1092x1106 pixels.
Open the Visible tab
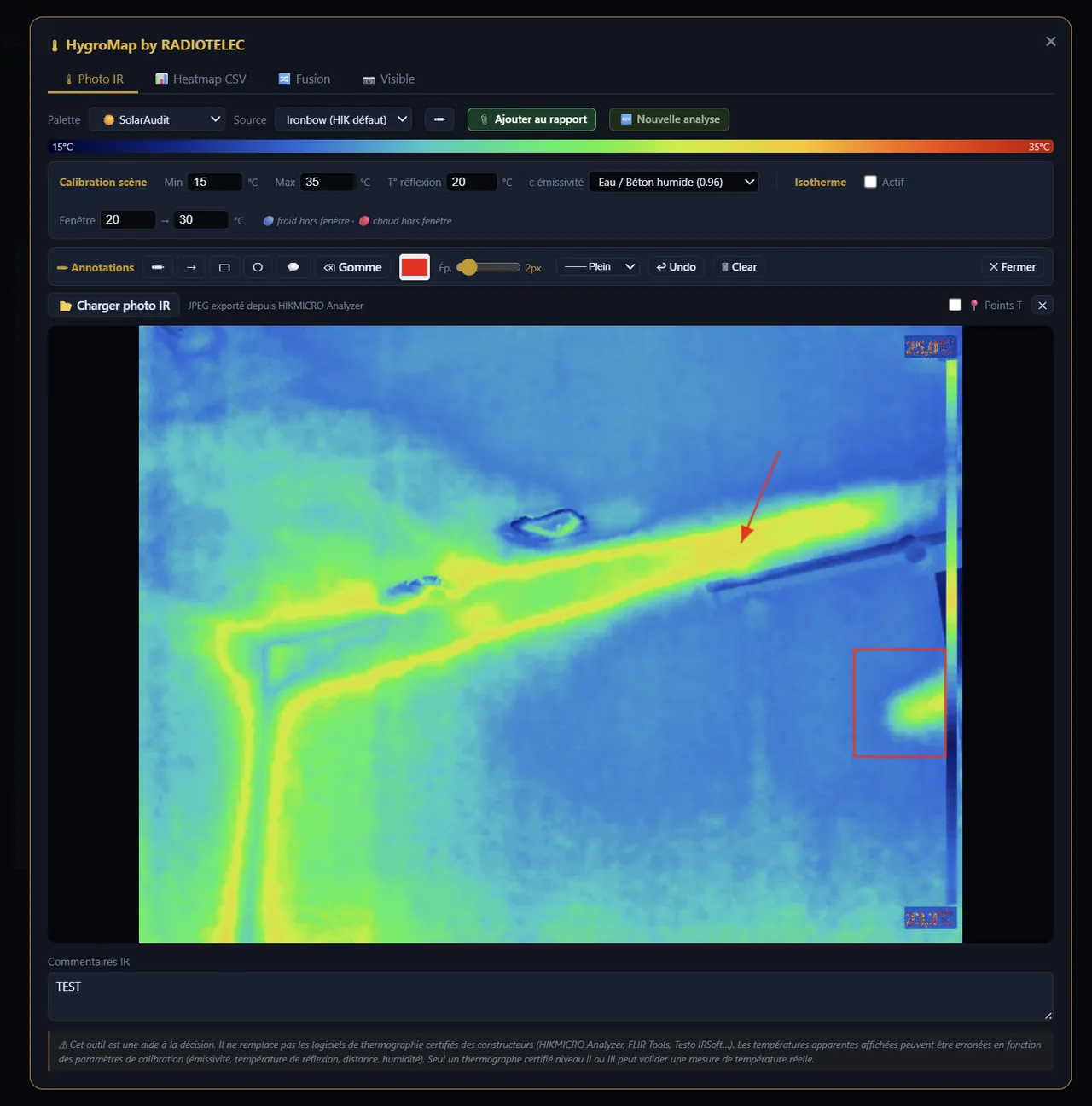[x=389, y=79]
